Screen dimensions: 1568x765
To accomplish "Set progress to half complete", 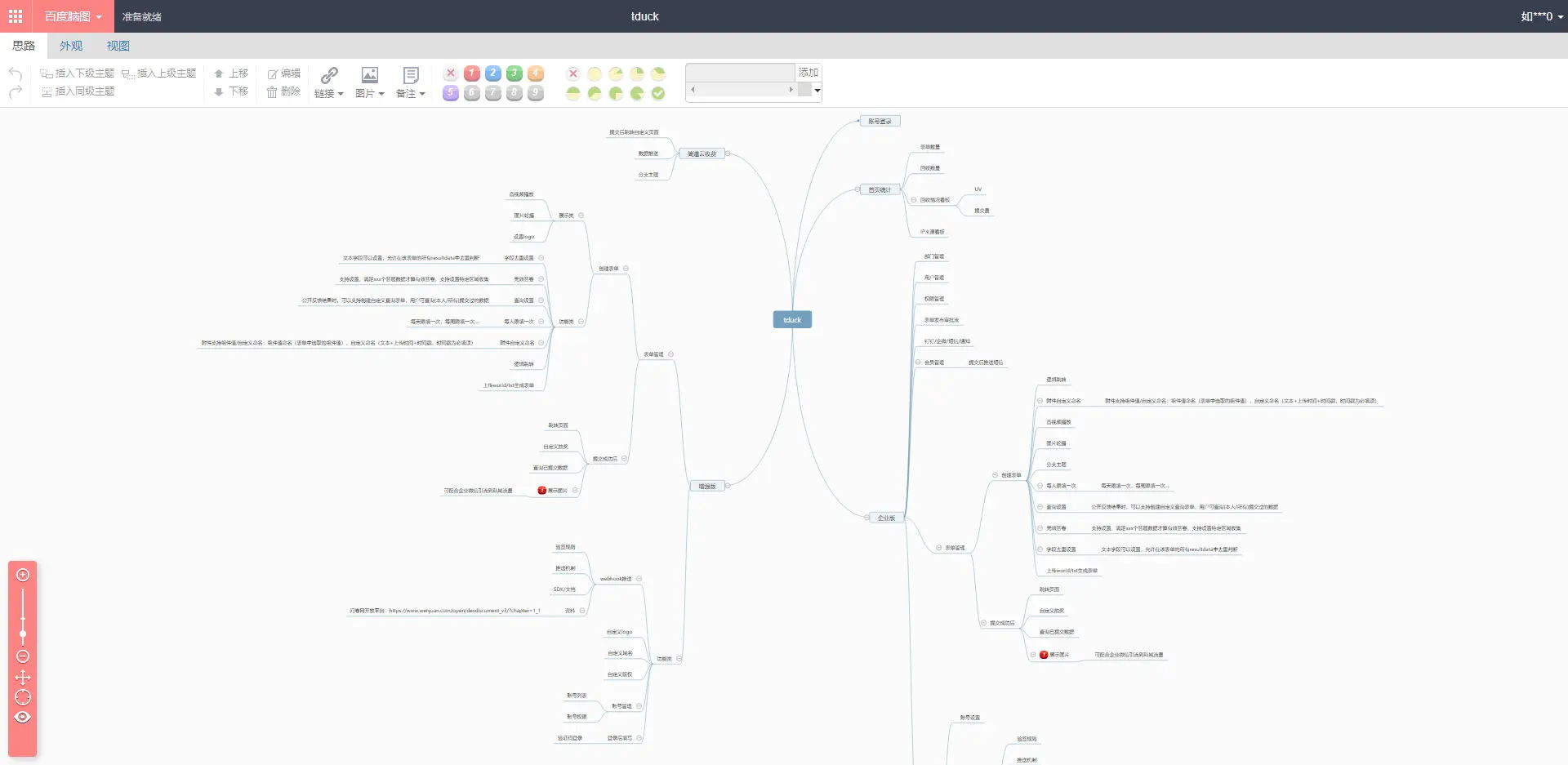I will click(x=573, y=93).
